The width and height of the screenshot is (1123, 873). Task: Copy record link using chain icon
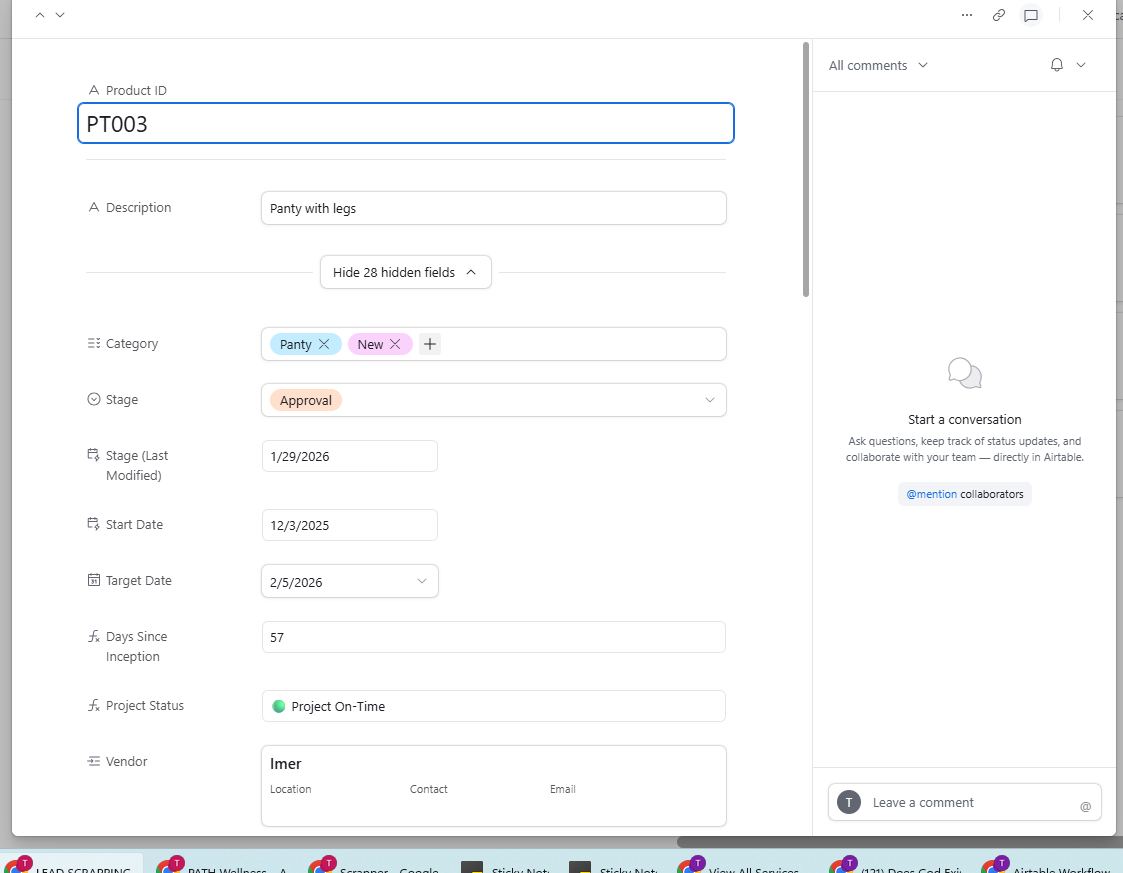pos(998,15)
